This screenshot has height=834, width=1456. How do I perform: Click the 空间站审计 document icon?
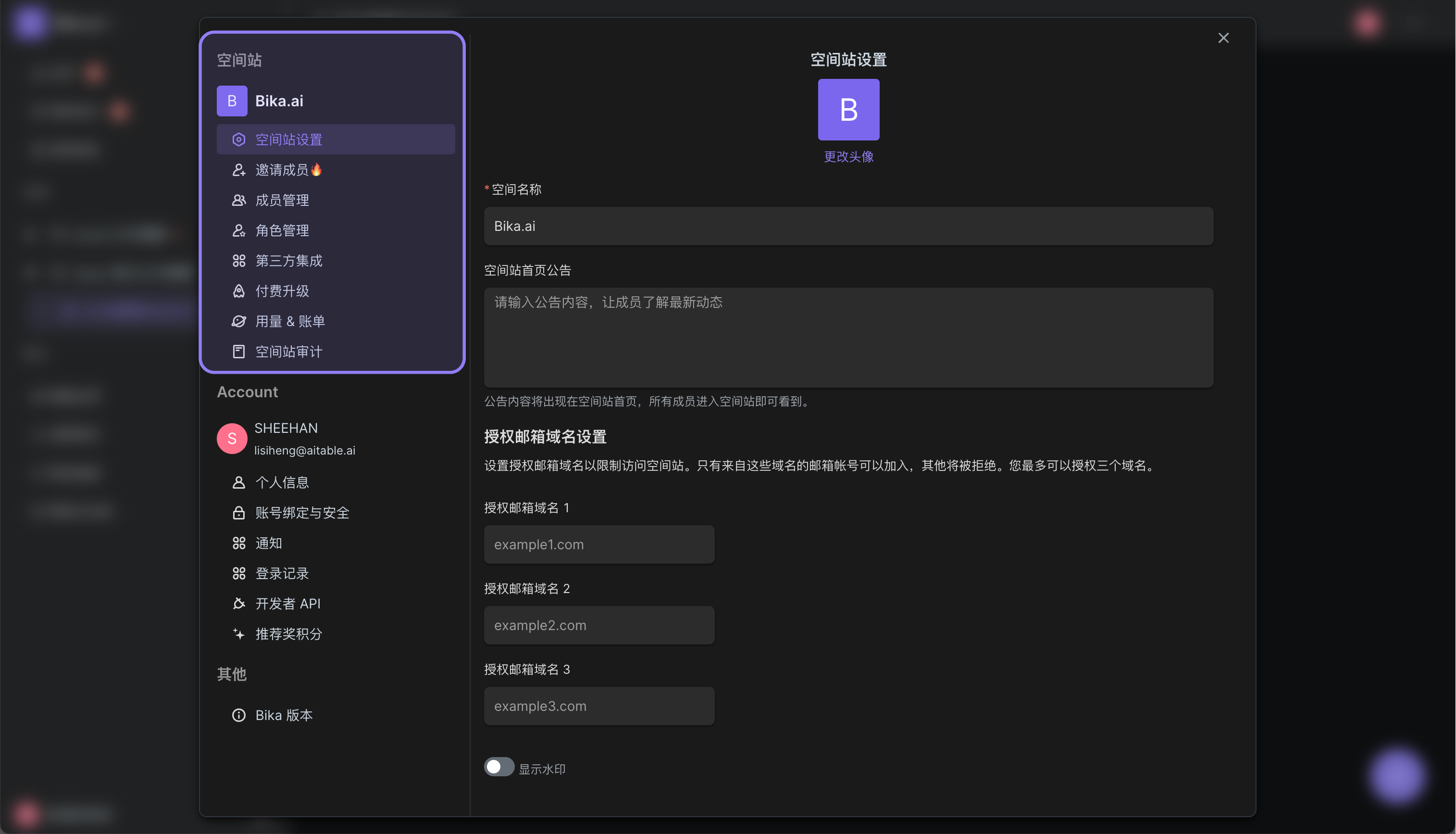pyautogui.click(x=238, y=352)
